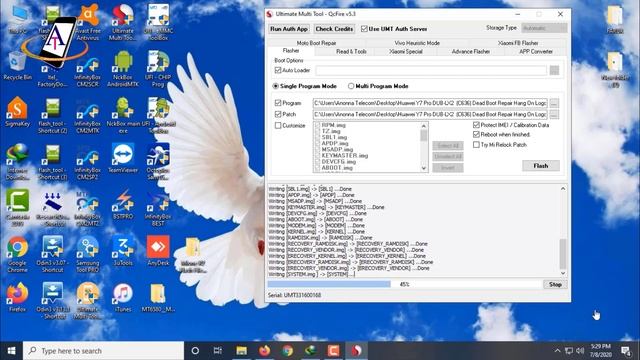Launch the Google Chrome desktop shortcut
This screenshot has height=360, width=640.
pyautogui.click(x=17, y=254)
